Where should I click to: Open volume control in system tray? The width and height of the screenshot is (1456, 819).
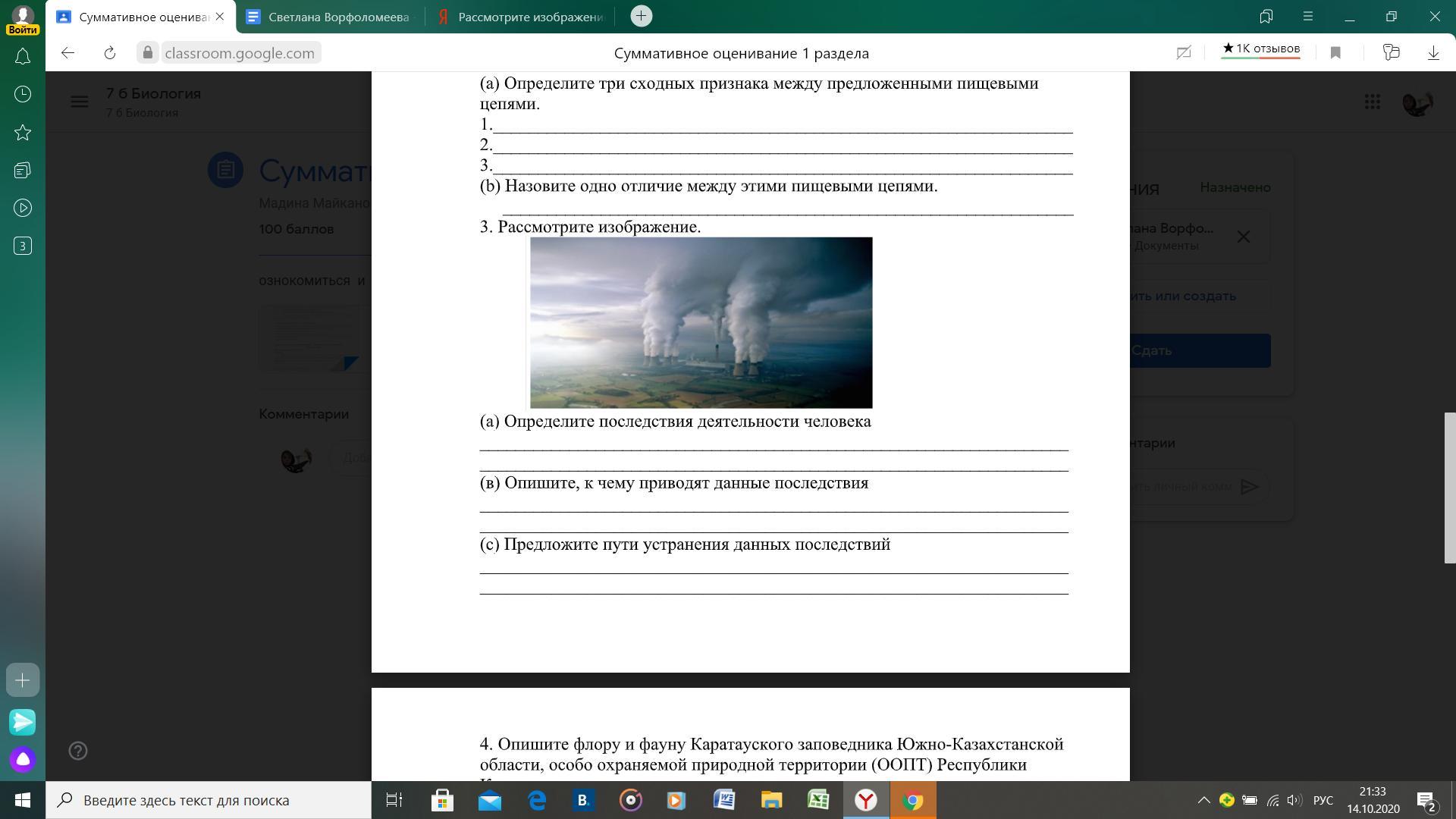coord(1294,800)
